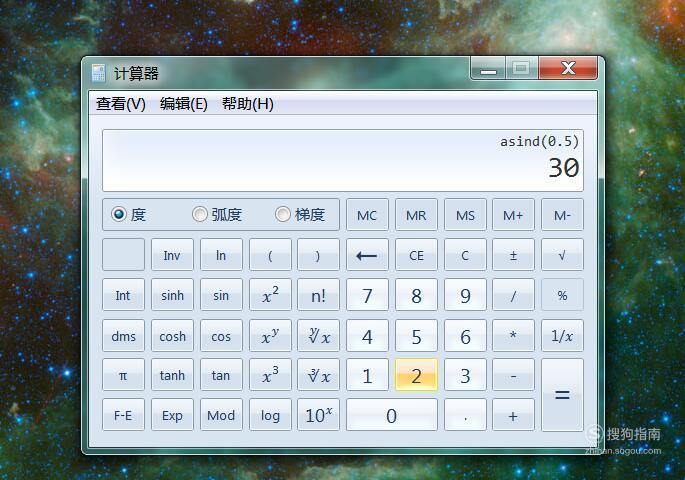
Task: Click the n! factorial button
Action: (x=318, y=295)
